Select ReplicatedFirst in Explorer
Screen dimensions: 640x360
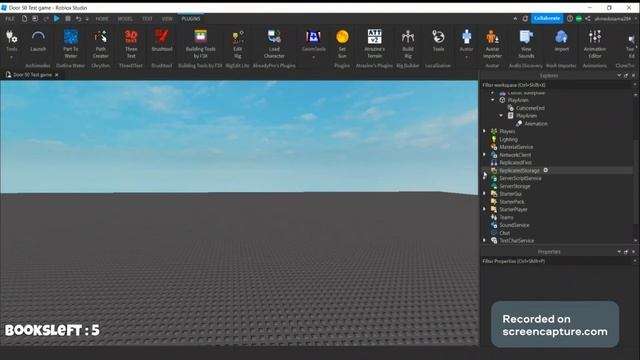coord(516,162)
